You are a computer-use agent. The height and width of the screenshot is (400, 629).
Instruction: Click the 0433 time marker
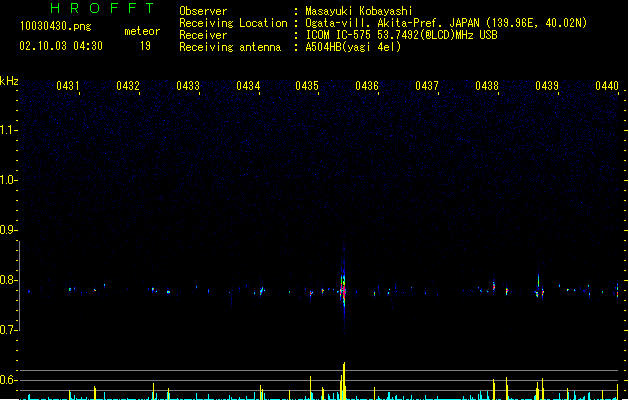[x=188, y=86]
